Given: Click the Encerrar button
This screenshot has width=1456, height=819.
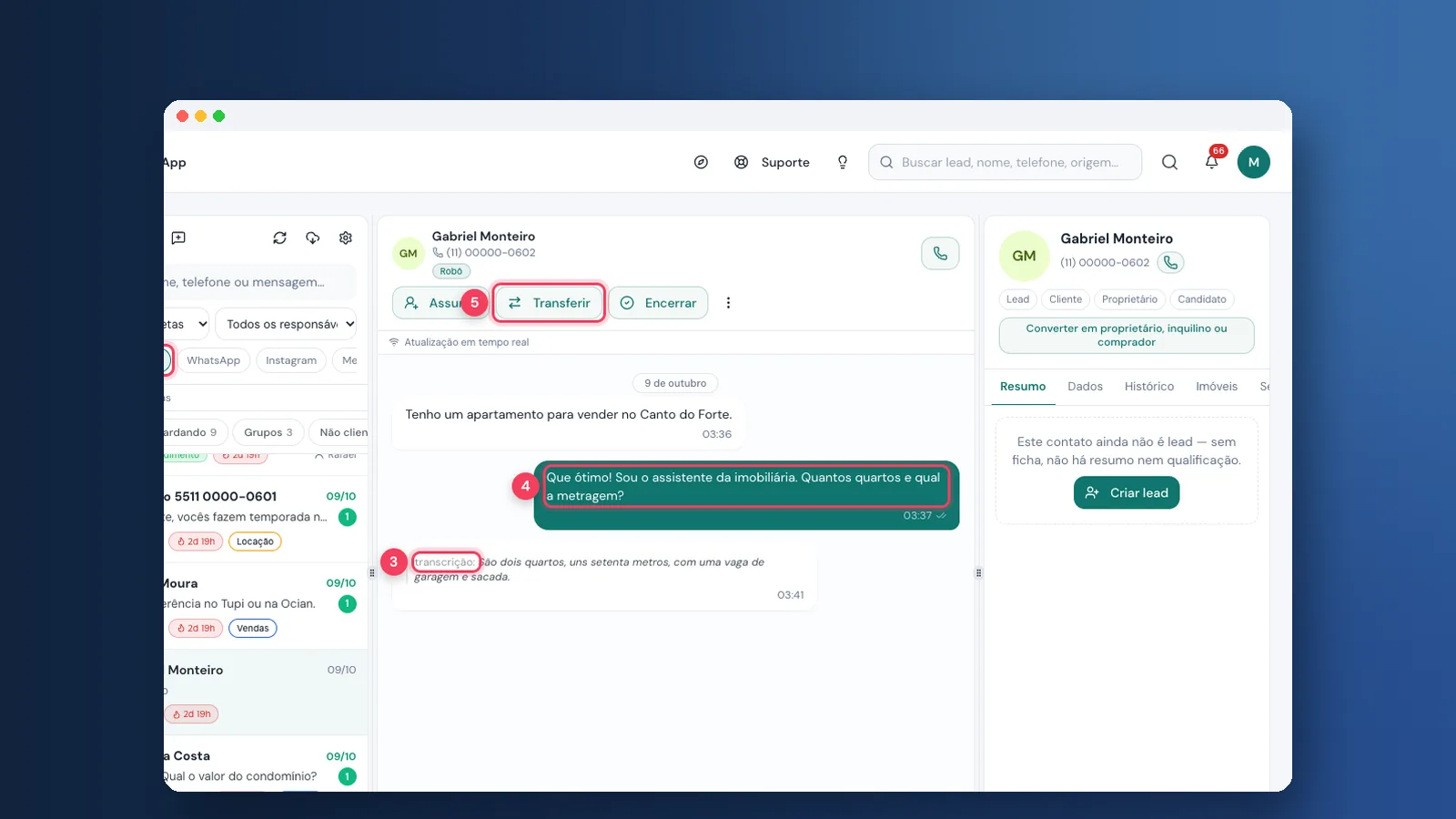Looking at the screenshot, I should (x=658, y=303).
